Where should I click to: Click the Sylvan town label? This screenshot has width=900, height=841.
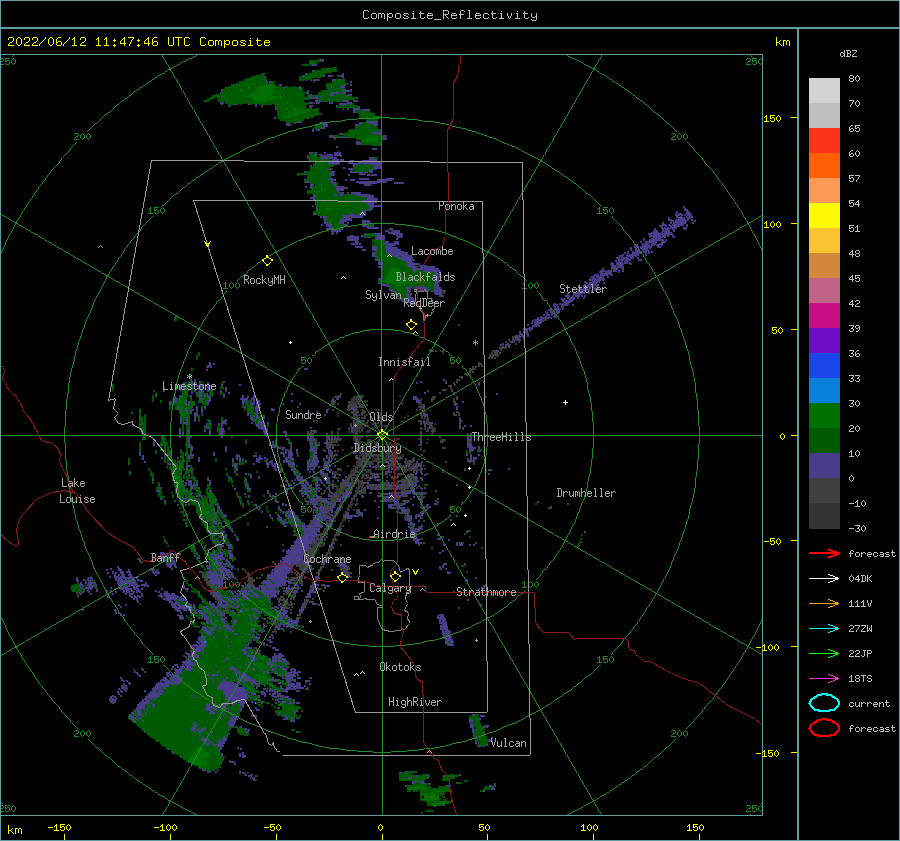point(383,295)
